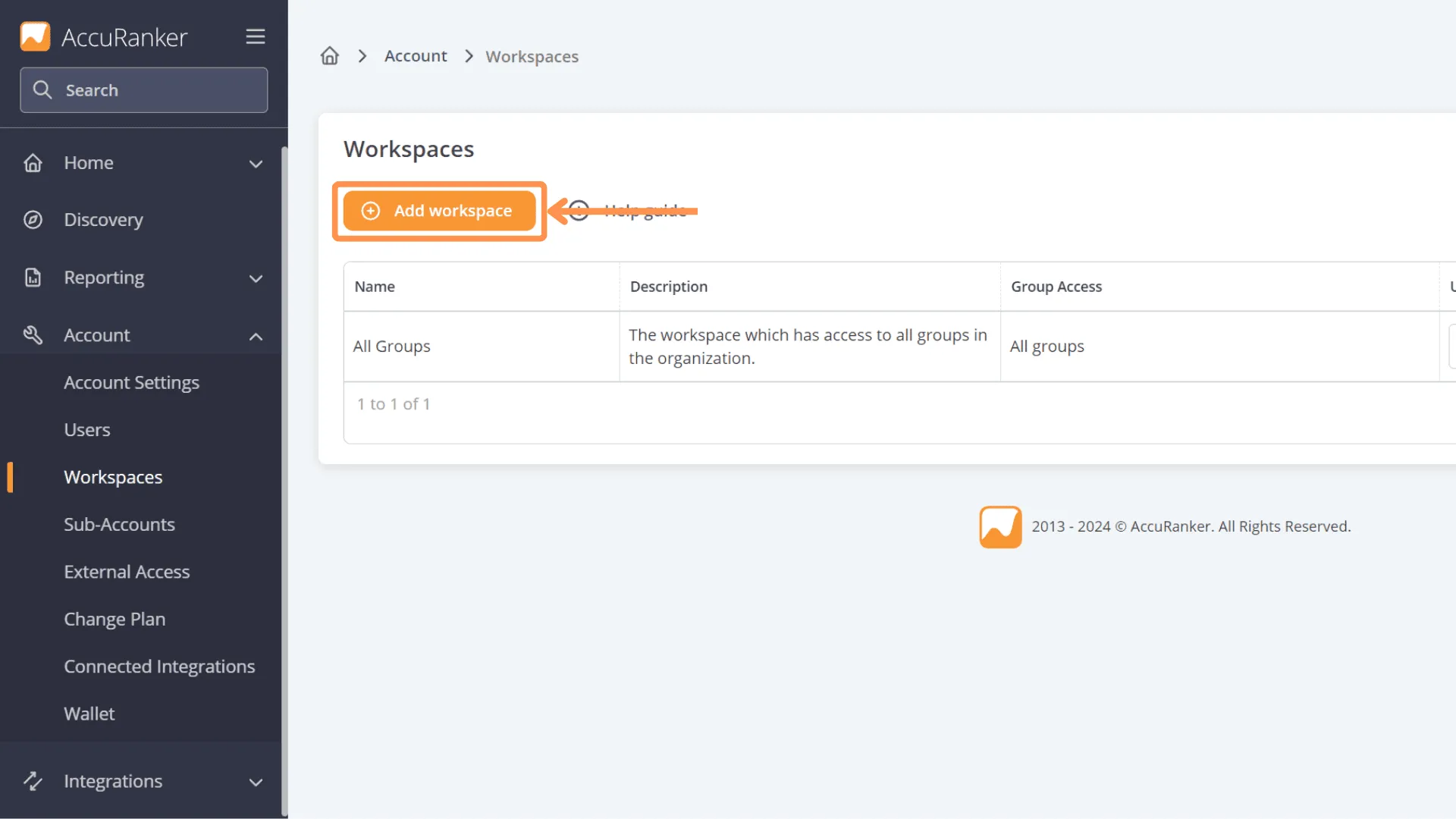Select Sub-Accounts in the sidebar
This screenshot has height=819, width=1456.
[x=118, y=524]
